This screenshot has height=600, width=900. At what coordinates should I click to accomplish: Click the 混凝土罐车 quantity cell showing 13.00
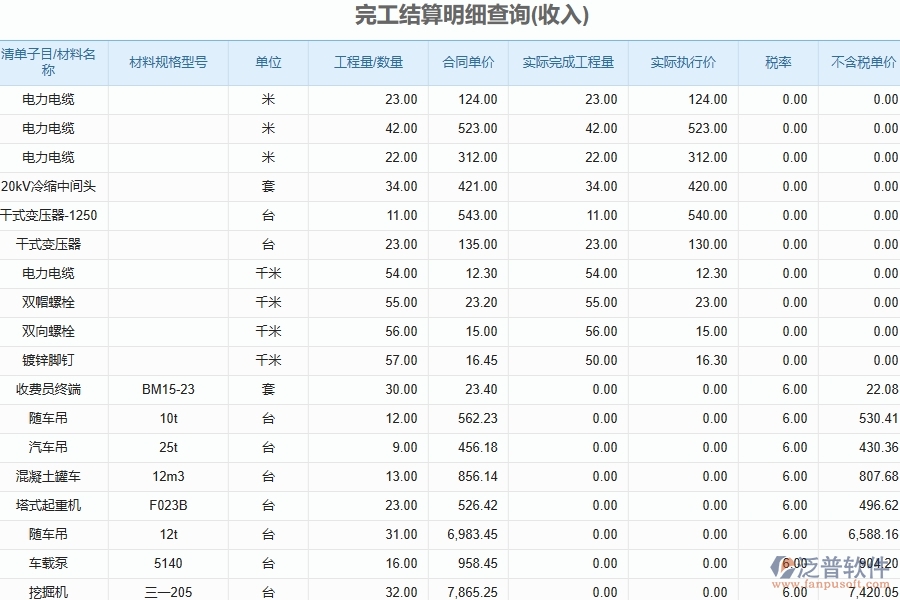(368, 476)
